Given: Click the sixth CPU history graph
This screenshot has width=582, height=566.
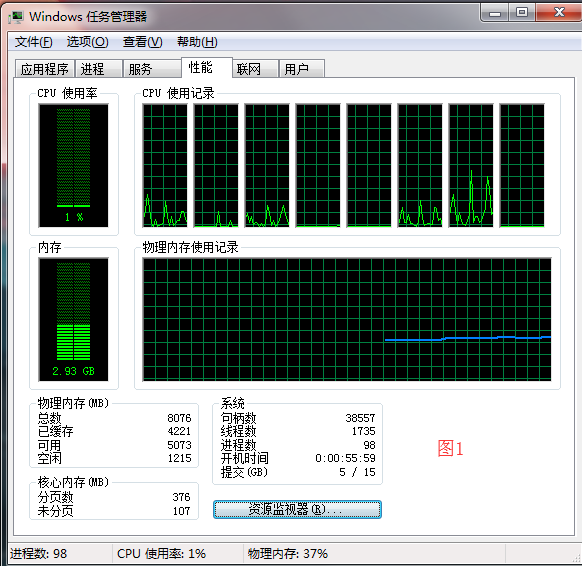Looking at the screenshot, I should (x=420, y=166).
